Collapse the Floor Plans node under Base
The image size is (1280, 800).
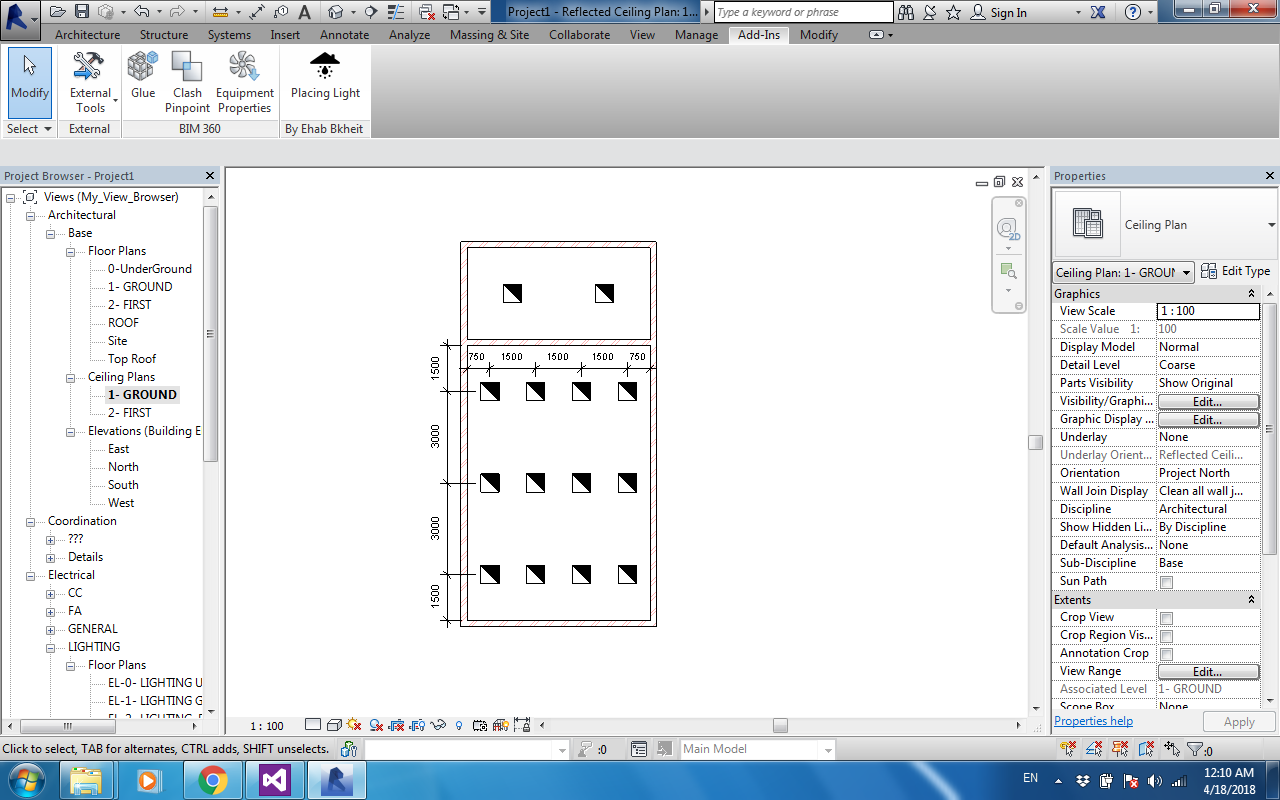click(70, 251)
